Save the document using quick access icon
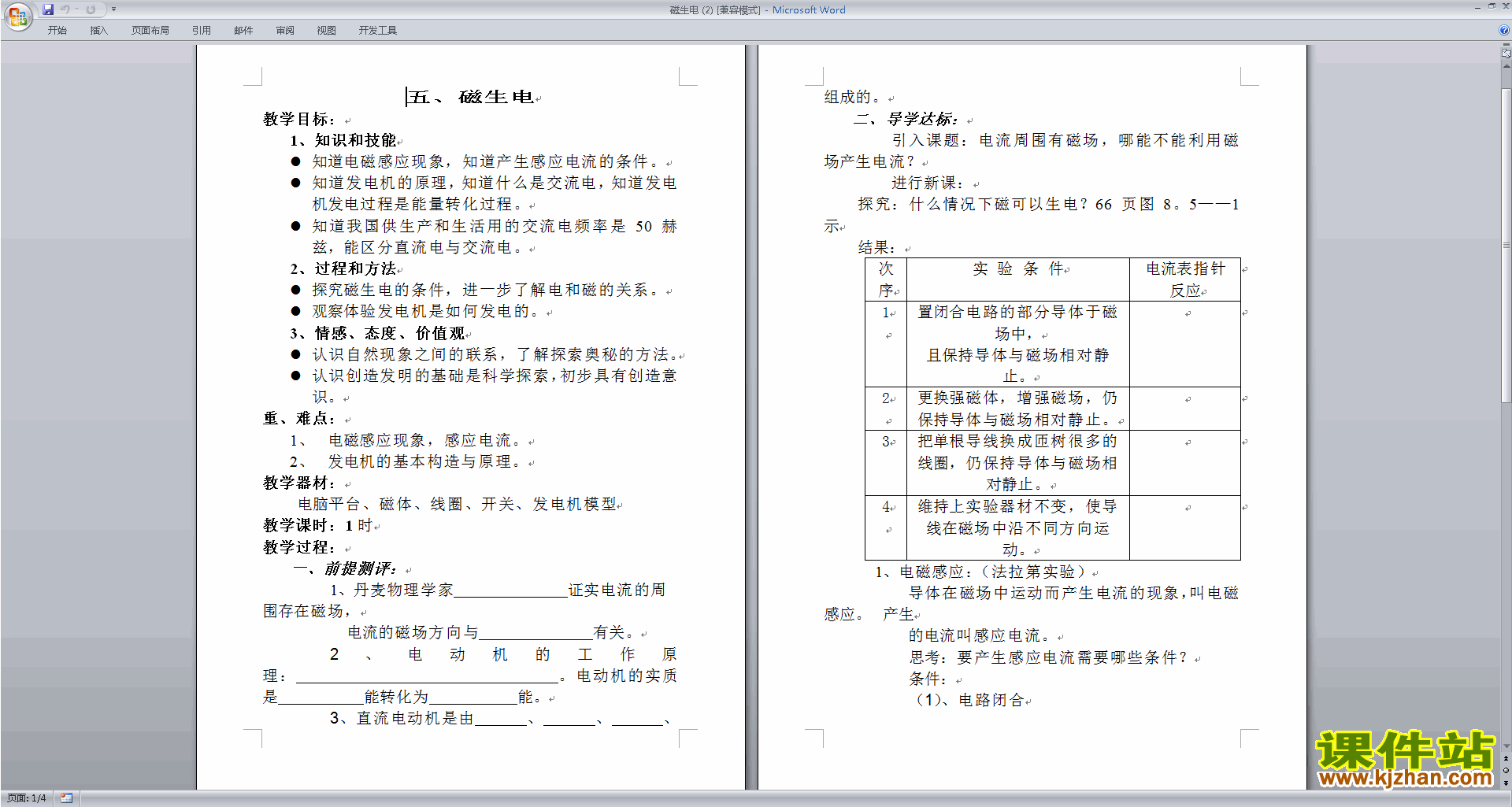The image size is (1512, 807). pos(48,9)
